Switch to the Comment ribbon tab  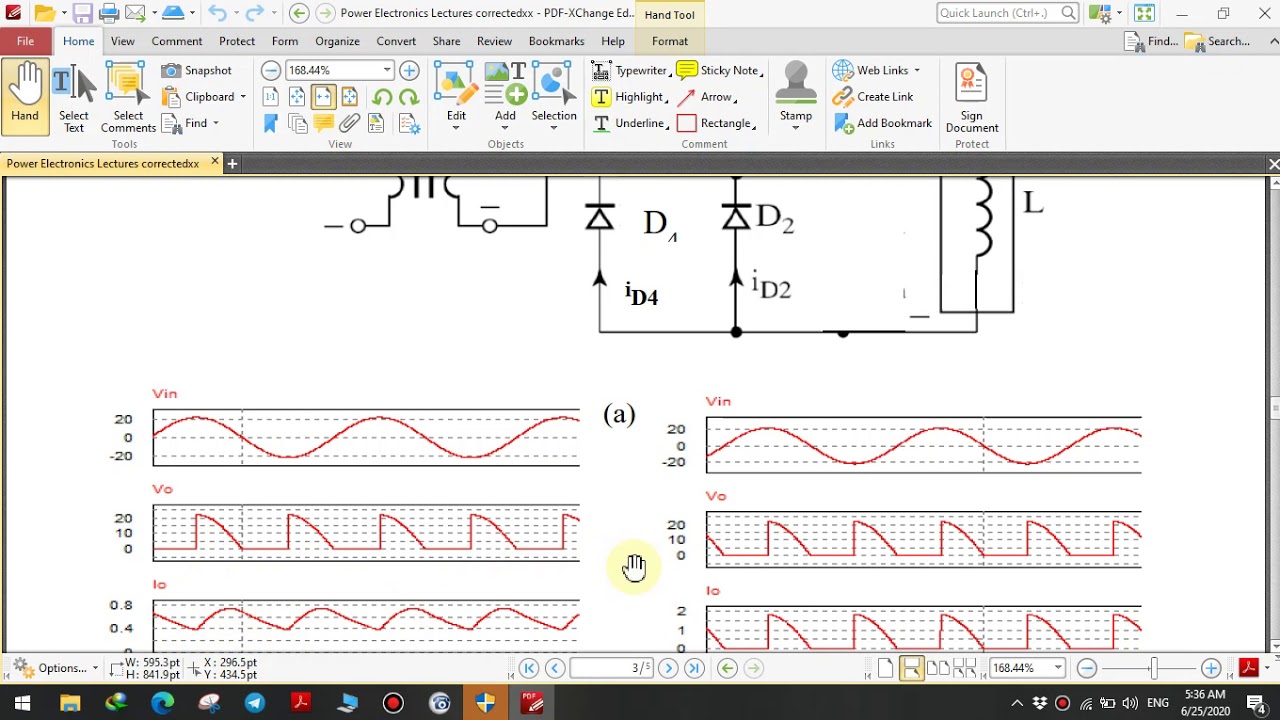click(177, 41)
